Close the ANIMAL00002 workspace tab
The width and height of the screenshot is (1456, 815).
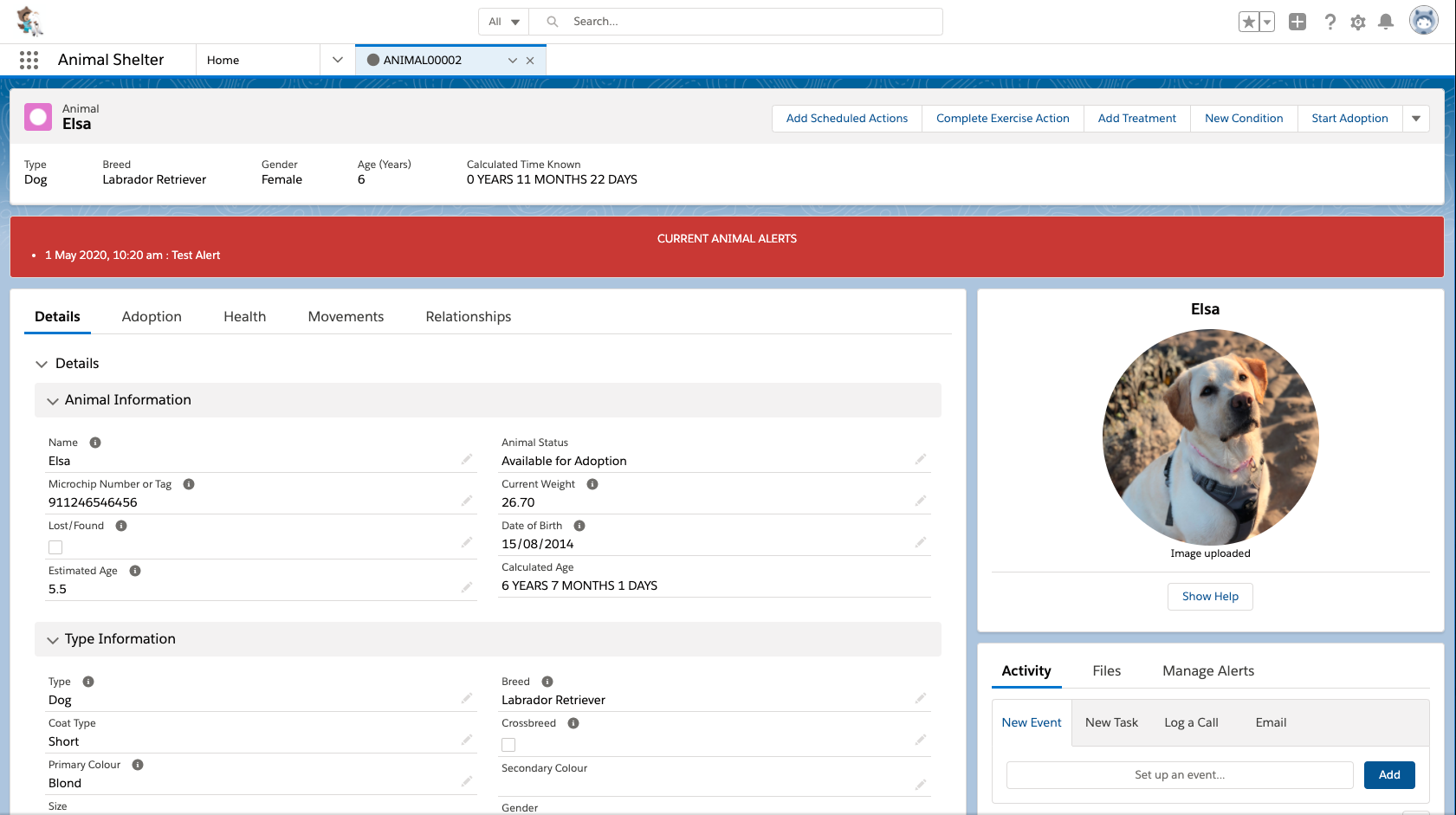pyautogui.click(x=530, y=61)
